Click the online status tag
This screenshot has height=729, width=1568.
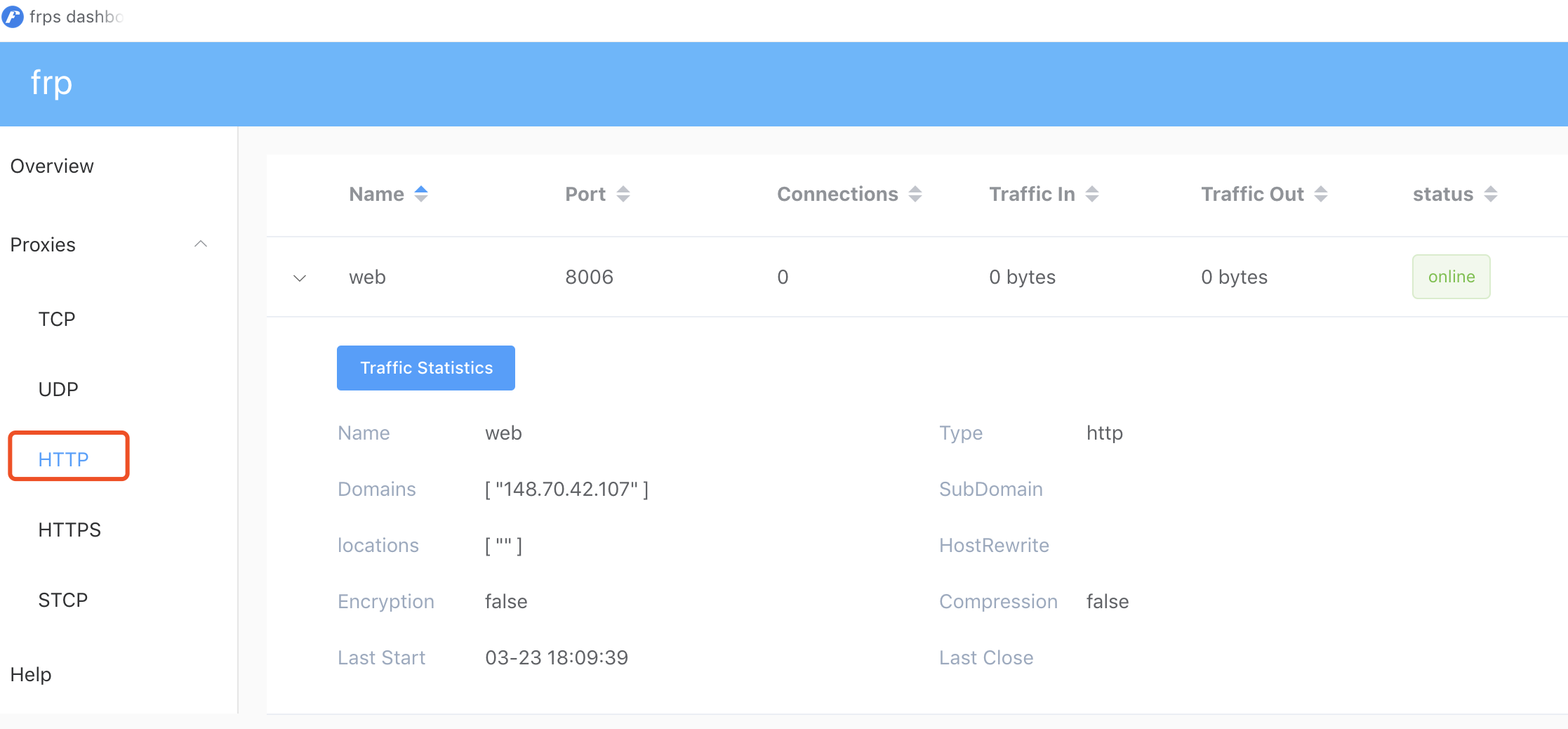[1451, 277]
